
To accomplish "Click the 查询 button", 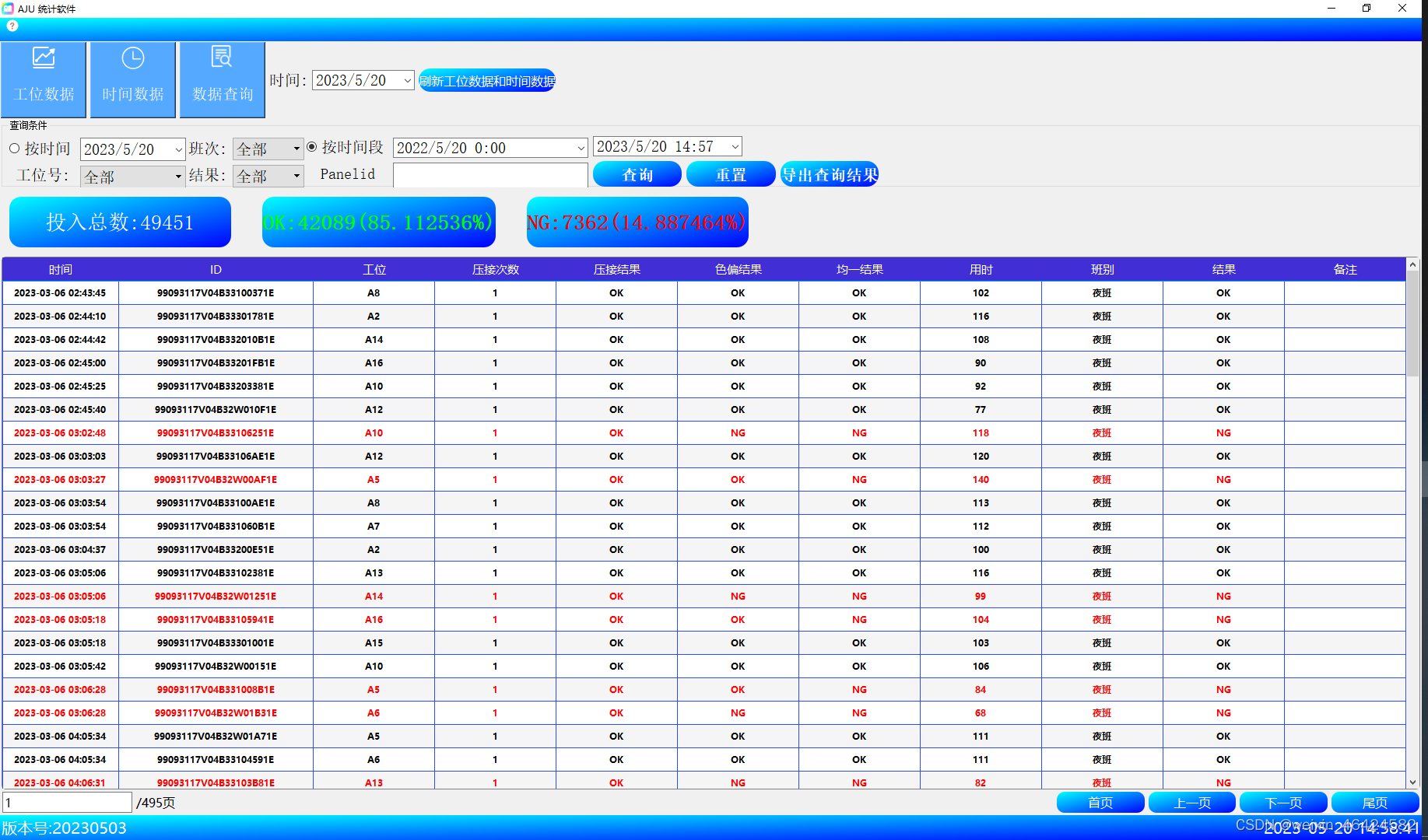I will pos(637,173).
